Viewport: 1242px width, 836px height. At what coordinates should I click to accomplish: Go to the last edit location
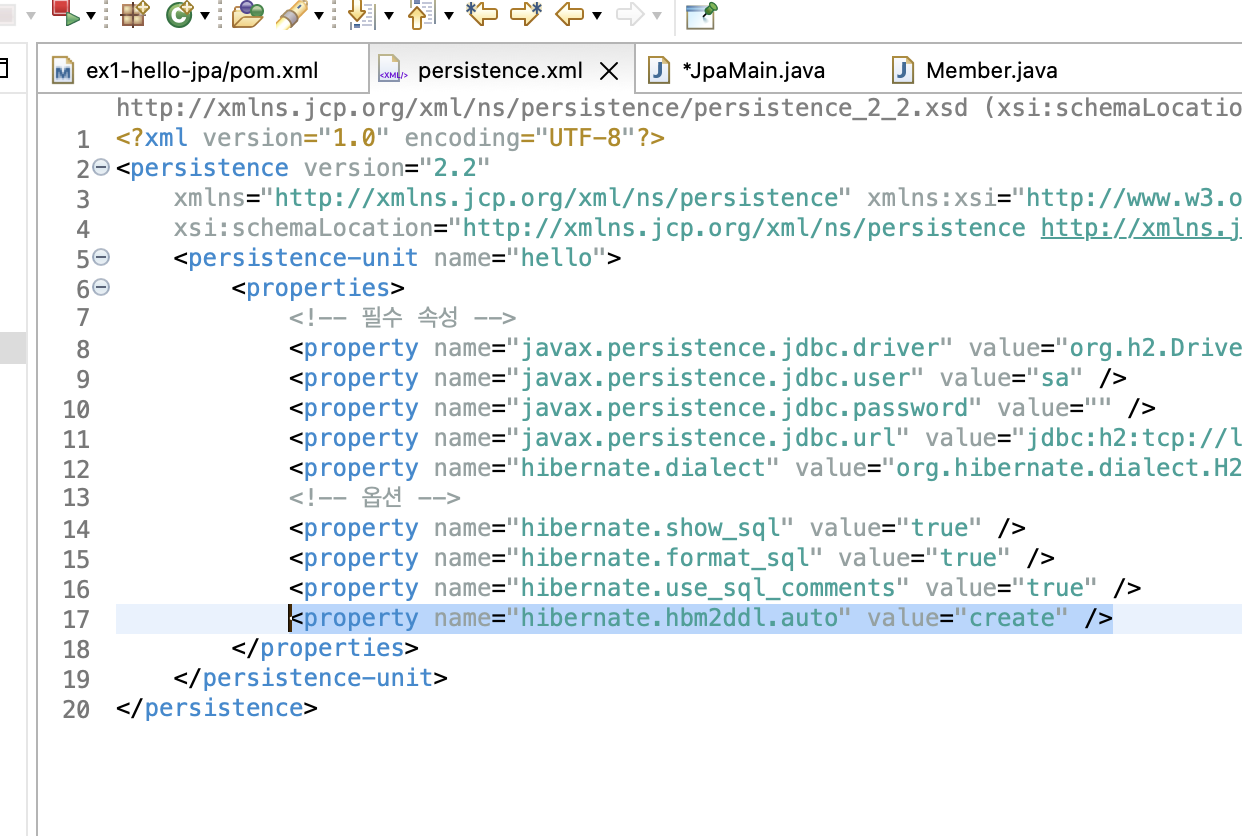pyautogui.click(x=482, y=14)
